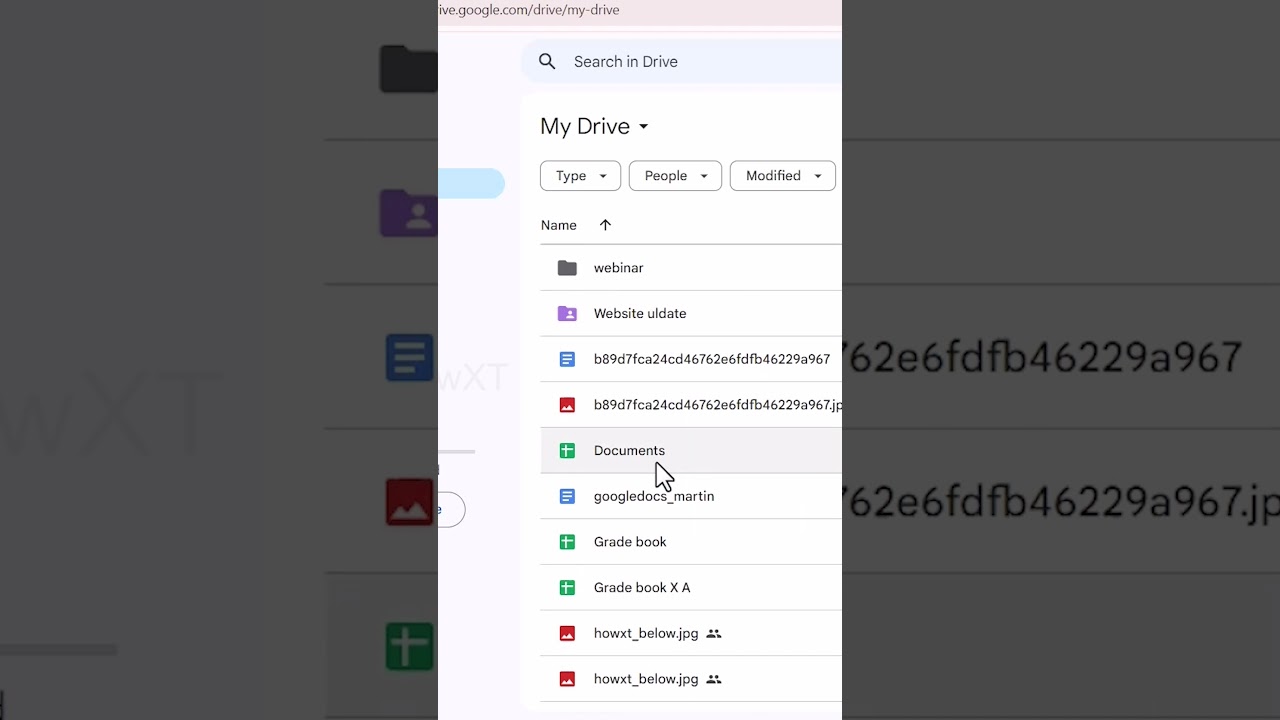Click the Sheets icon beside Grade book X A
Viewport: 1280px width, 720px height.
(567, 588)
